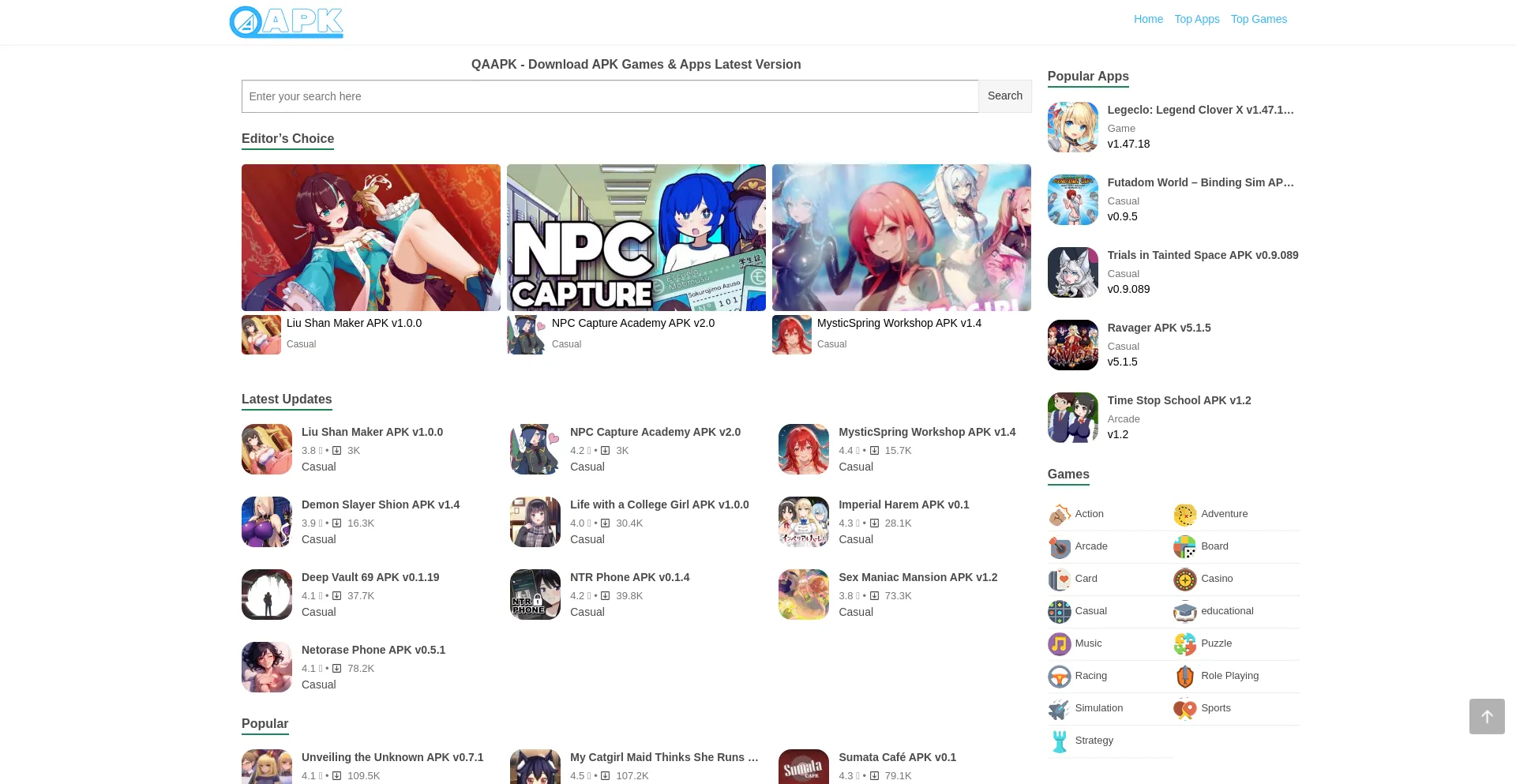Open Life with a College Girl APK link
Screen dimensions: 1516x784
click(659, 505)
